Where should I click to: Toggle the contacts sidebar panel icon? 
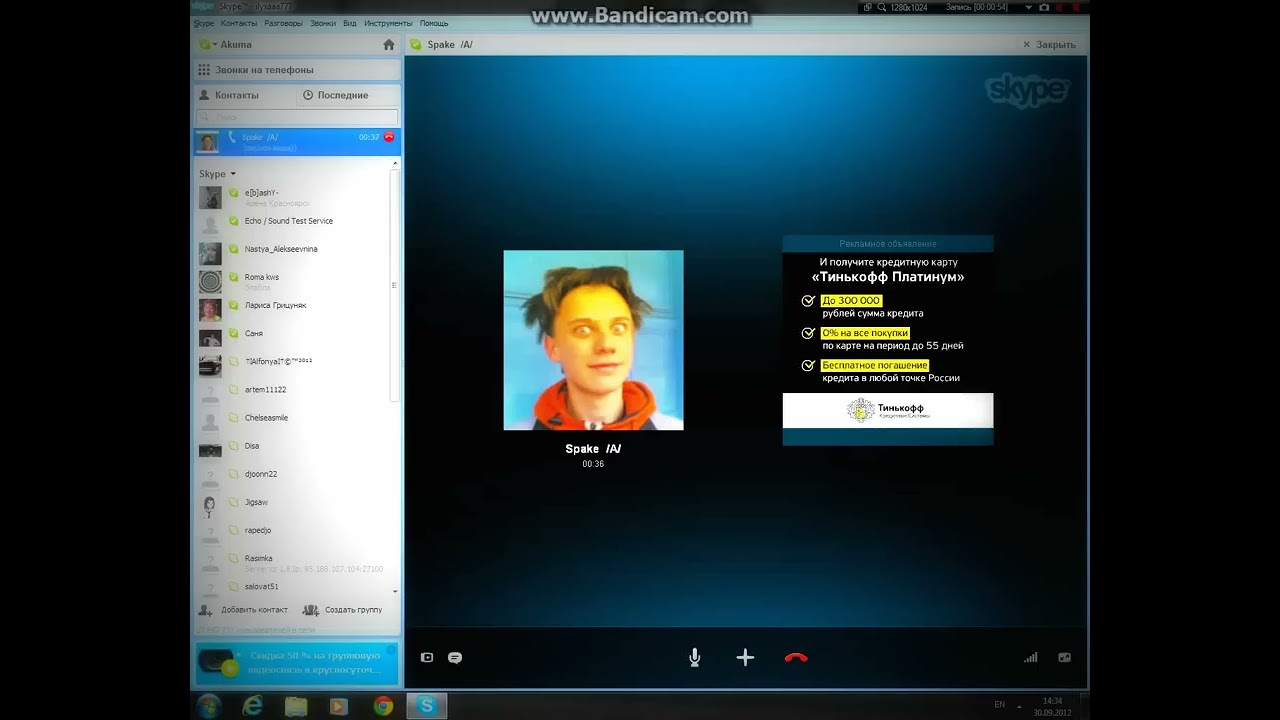(x=427, y=657)
